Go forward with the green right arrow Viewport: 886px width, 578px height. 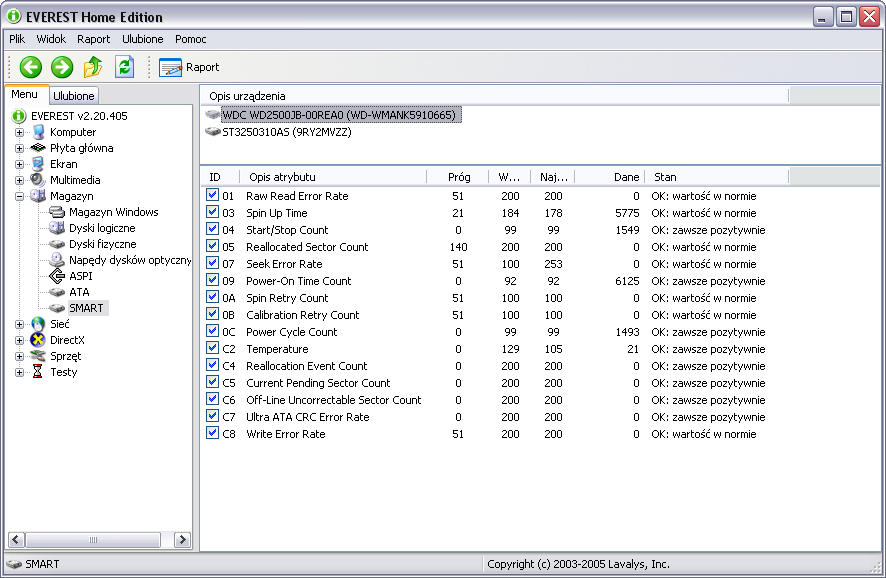[62, 67]
